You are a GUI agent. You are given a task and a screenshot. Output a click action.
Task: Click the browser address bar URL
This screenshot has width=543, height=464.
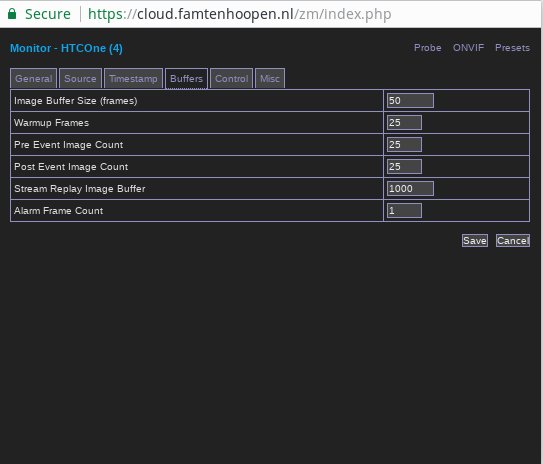(240, 14)
